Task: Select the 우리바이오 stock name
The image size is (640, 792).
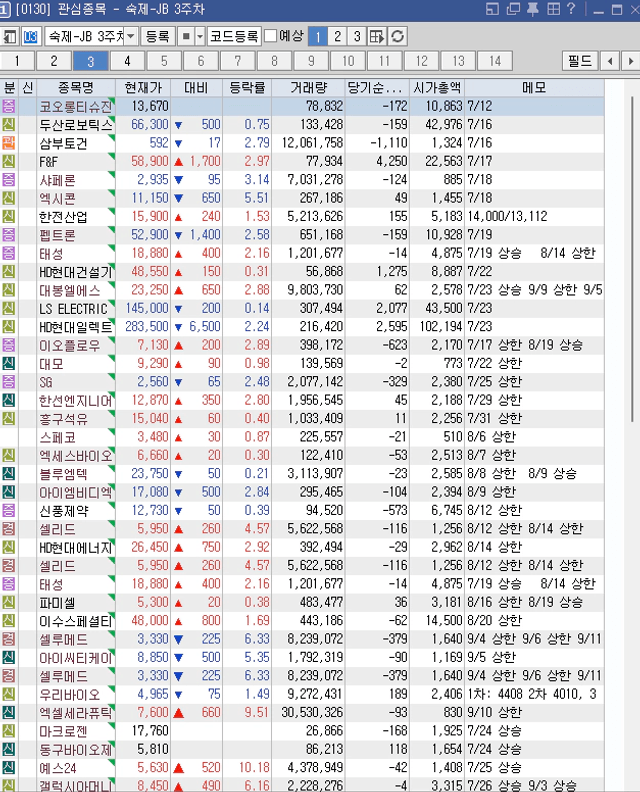Action: 70,695
